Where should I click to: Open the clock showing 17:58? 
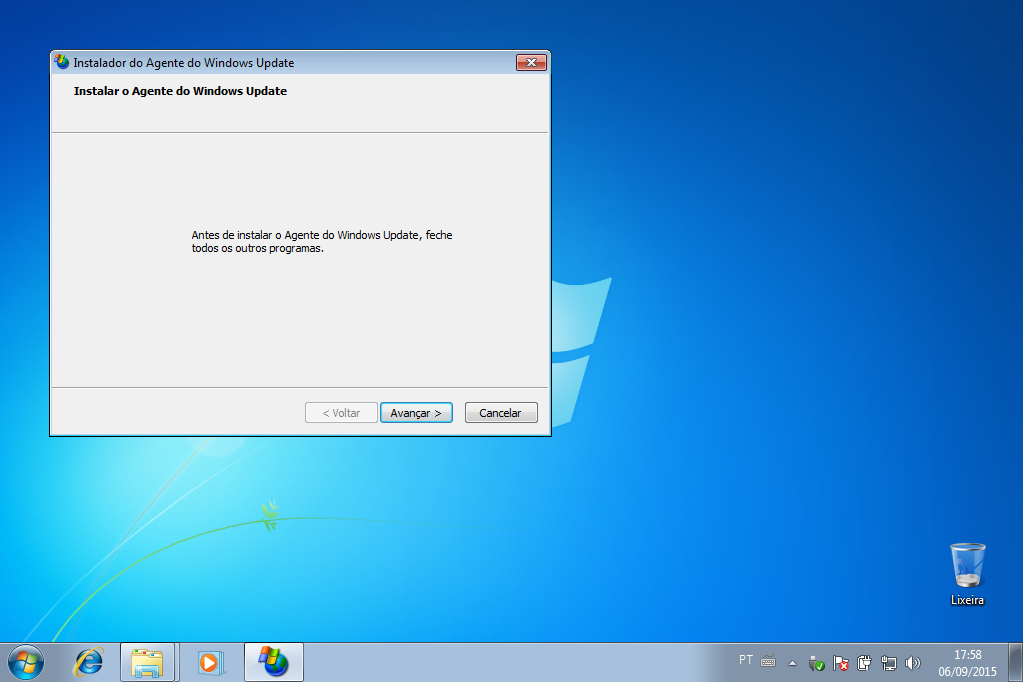968,662
